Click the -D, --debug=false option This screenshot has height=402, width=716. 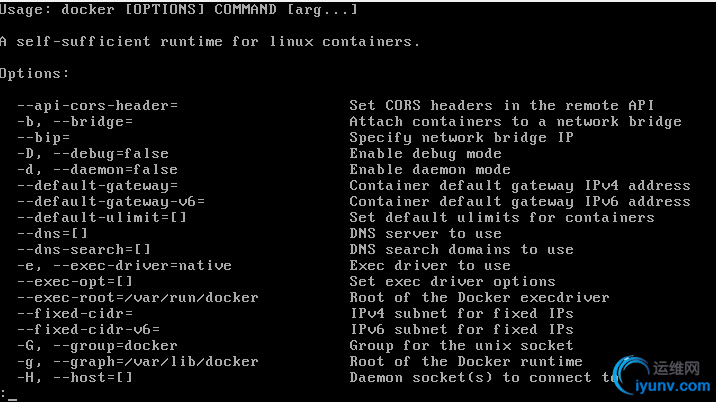93,153
